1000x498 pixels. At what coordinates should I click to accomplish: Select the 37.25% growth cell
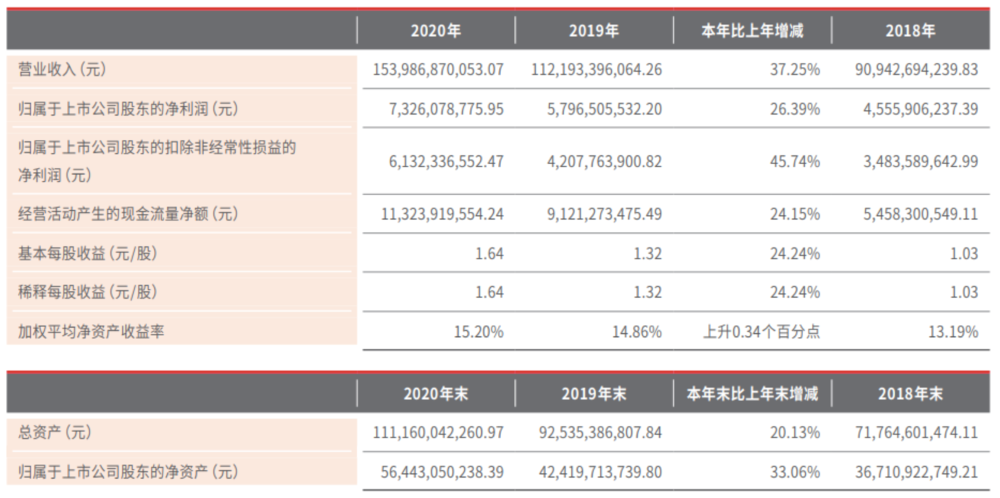pos(794,70)
